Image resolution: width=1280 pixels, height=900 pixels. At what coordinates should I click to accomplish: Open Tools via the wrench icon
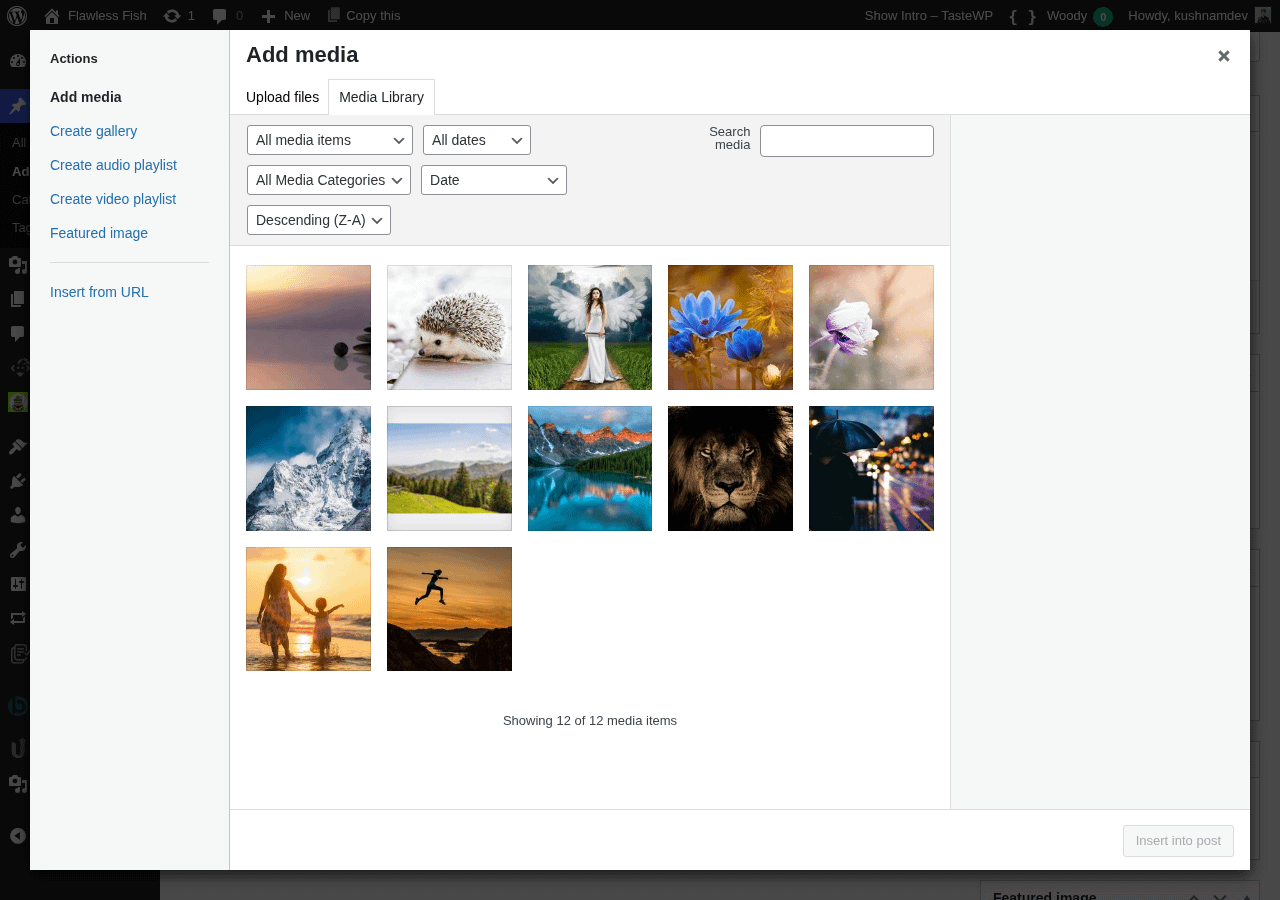point(17,549)
